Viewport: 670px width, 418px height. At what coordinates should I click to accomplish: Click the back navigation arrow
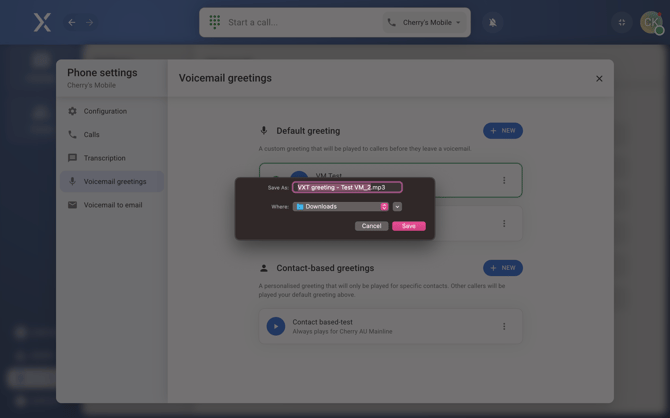tap(71, 22)
